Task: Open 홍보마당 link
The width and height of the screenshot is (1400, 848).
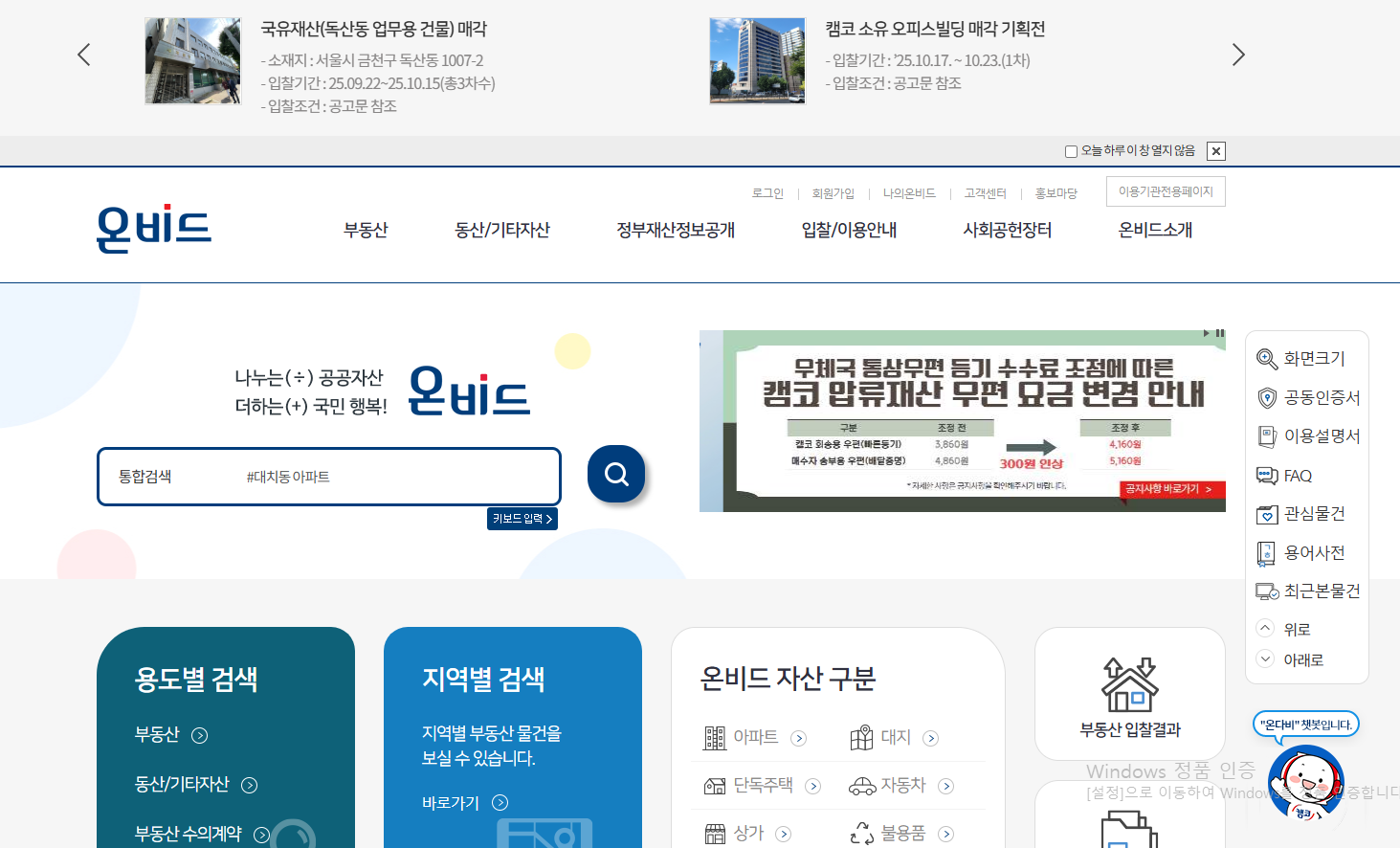Action: (x=1056, y=193)
